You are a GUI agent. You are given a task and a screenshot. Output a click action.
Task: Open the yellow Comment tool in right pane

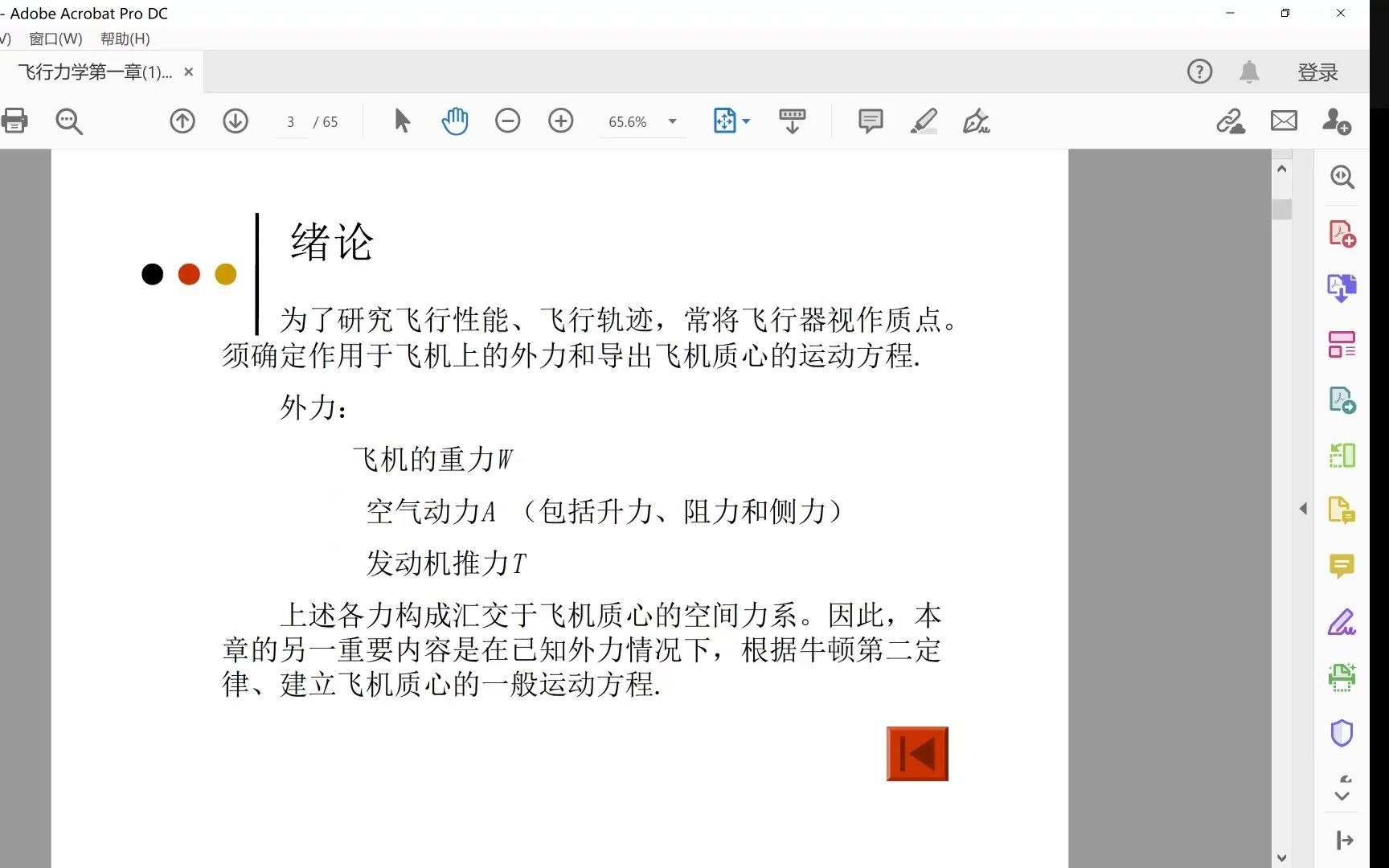[x=1342, y=567]
